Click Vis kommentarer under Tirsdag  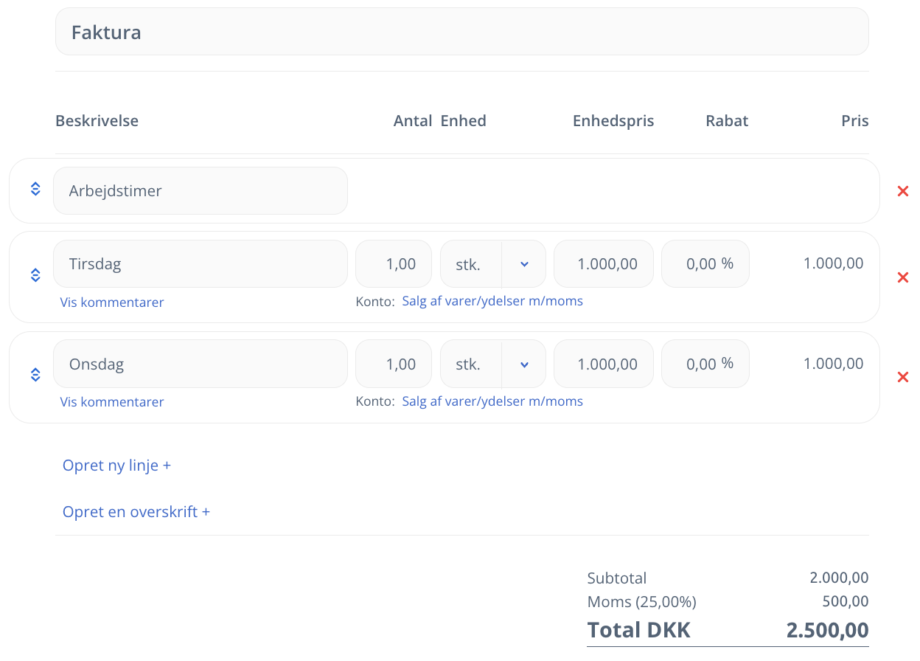click(x=112, y=302)
